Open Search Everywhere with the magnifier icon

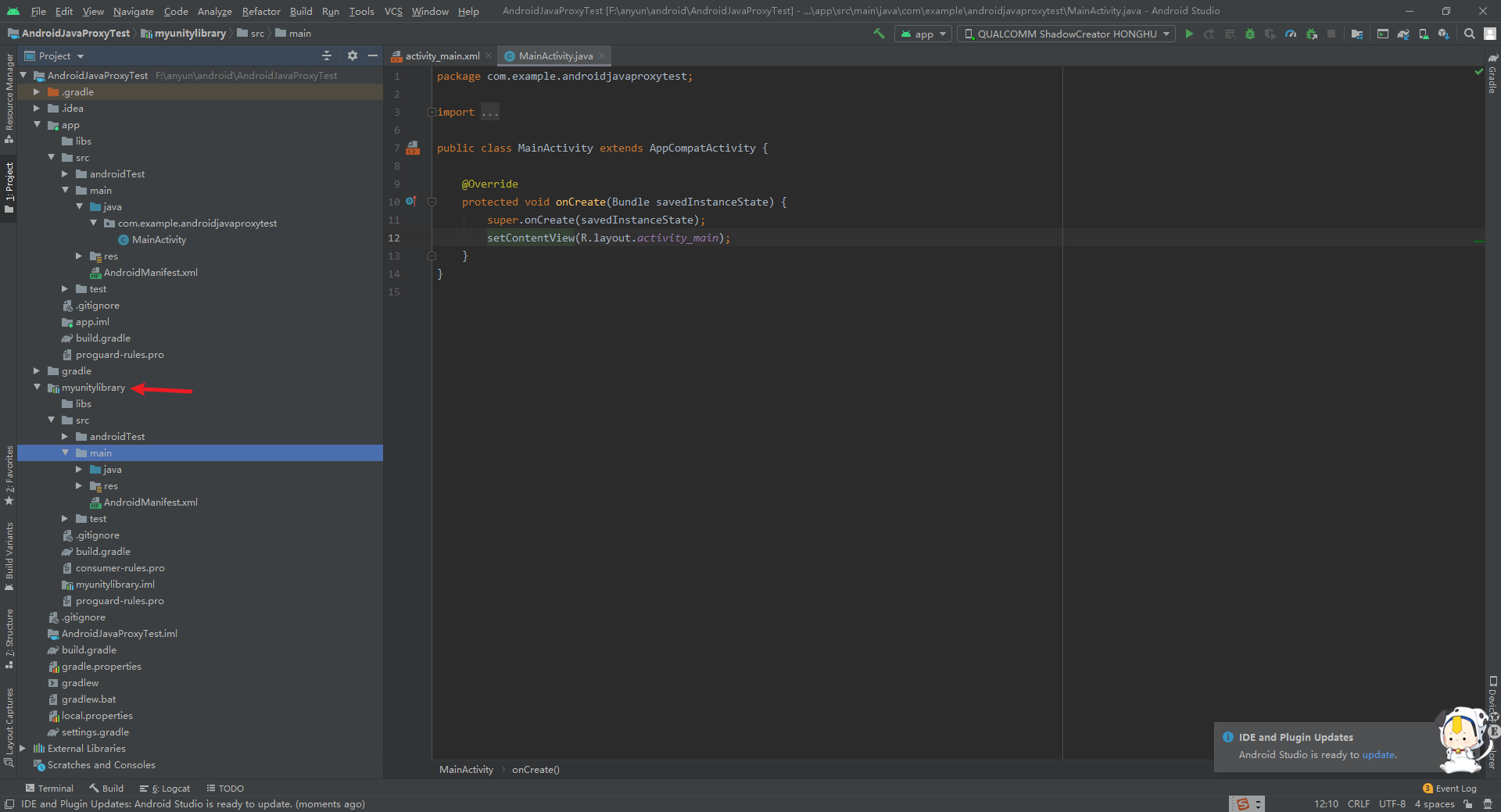[1469, 34]
